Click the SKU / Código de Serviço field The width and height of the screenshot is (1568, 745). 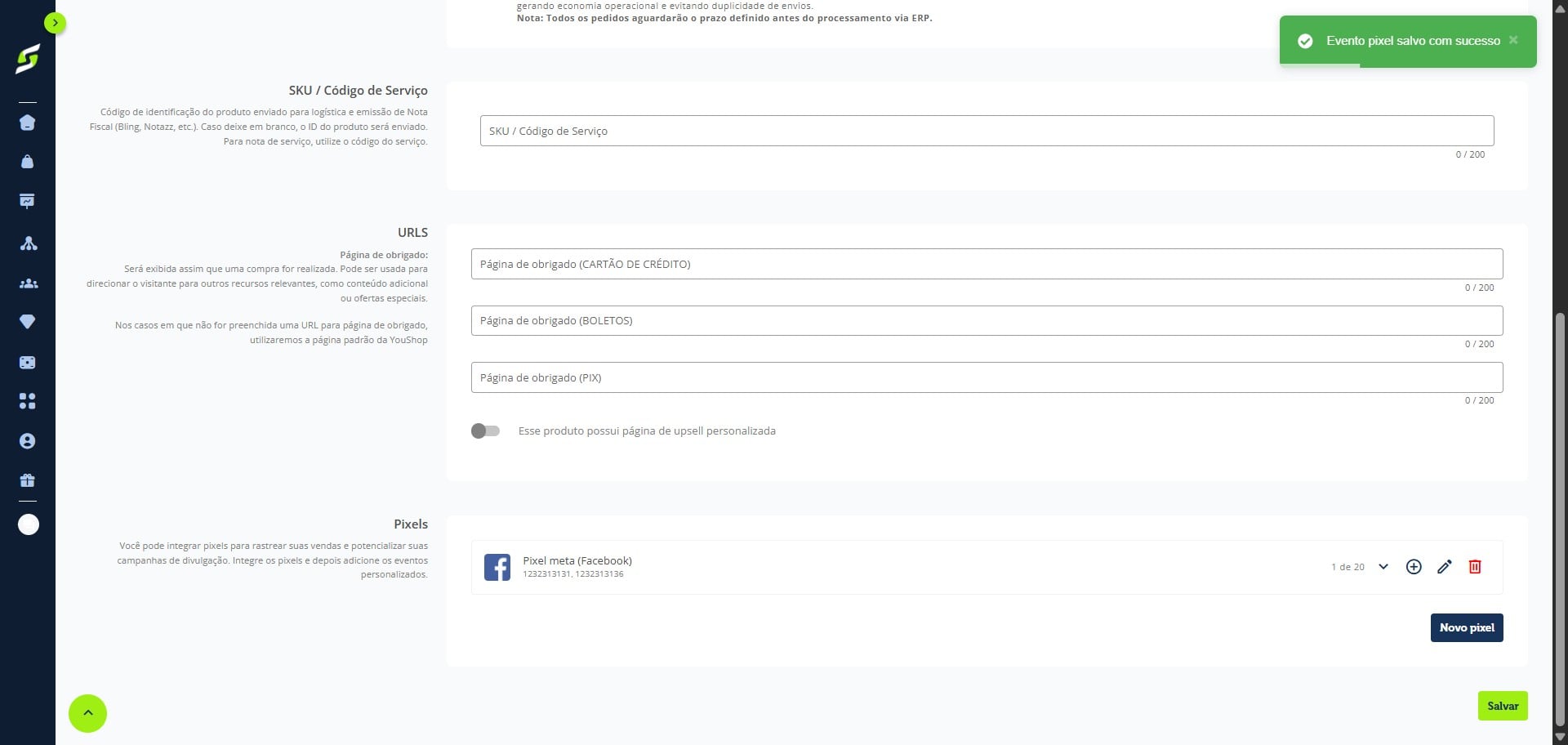coord(987,131)
